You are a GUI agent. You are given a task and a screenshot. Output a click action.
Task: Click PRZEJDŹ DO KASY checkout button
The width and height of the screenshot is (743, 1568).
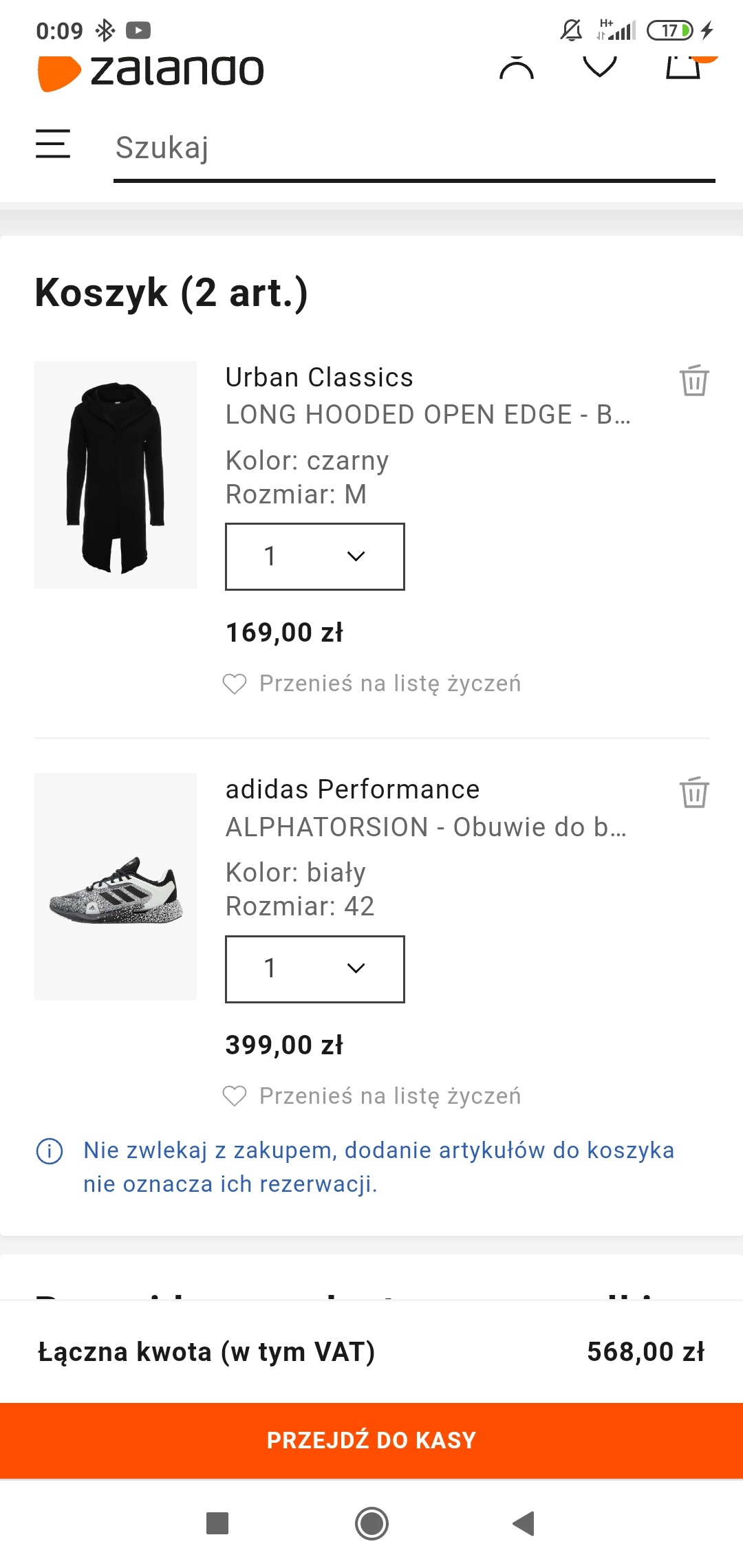(371, 1441)
